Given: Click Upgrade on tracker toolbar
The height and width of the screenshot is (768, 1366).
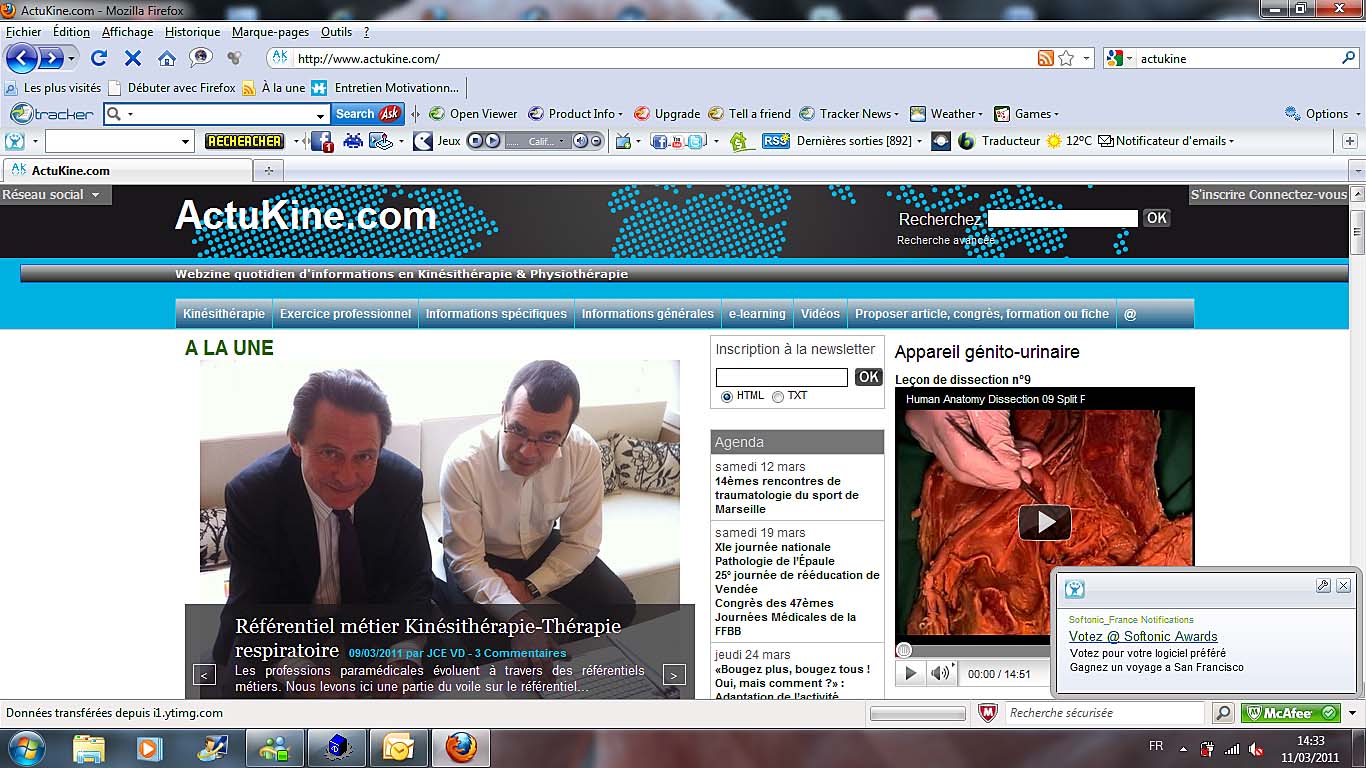Looking at the screenshot, I should point(667,114).
